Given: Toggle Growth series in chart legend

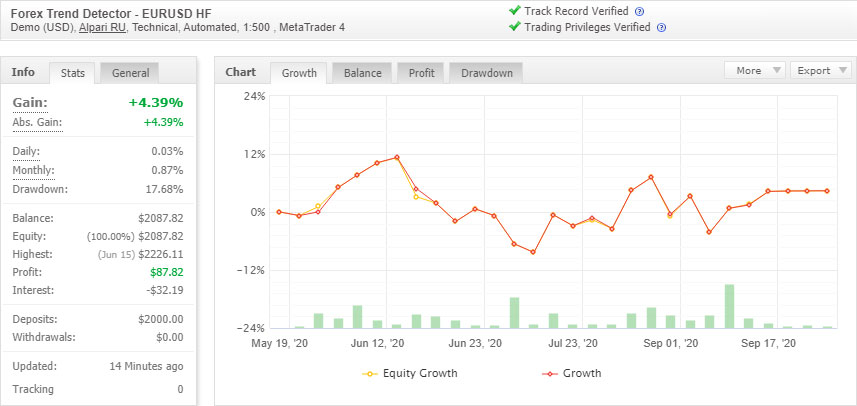Looking at the screenshot, I should (571, 374).
